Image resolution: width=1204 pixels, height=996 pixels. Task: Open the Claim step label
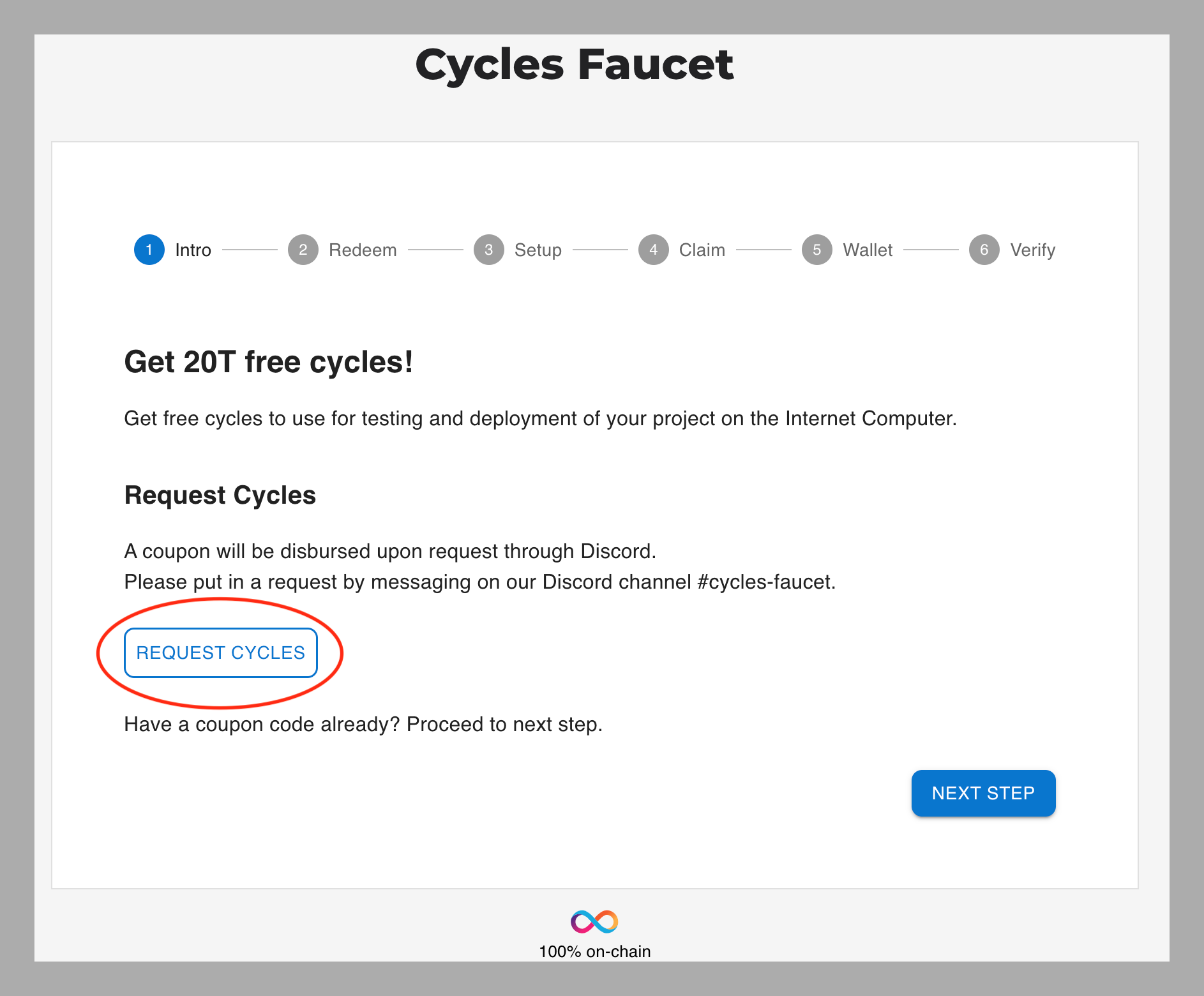tap(702, 250)
